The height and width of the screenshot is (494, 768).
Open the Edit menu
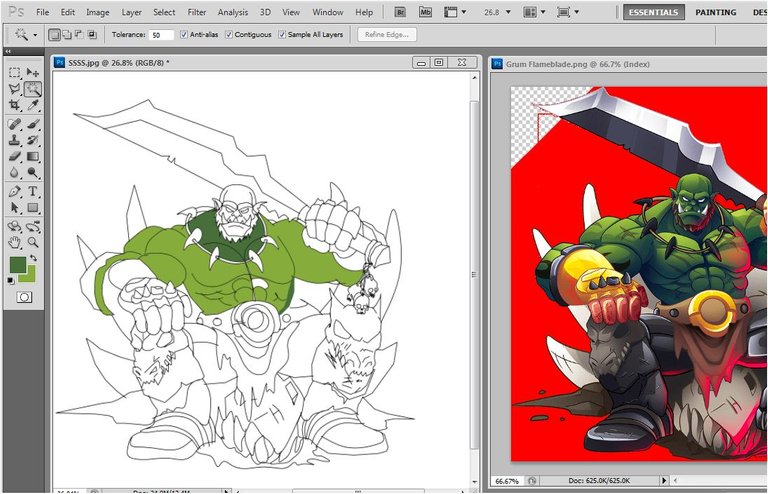(x=68, y=12)
